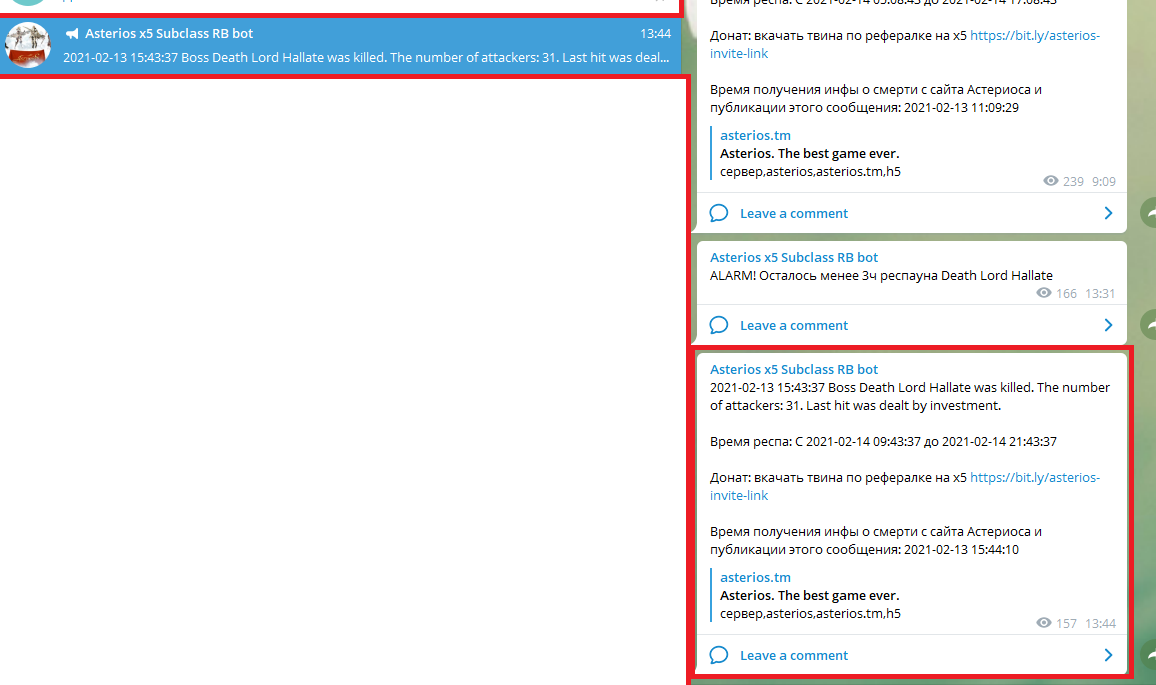Screen dimensions: 1156x685
Task: Expand comments chevron on the 13:44 post
Action: (x=1108, y=655)
